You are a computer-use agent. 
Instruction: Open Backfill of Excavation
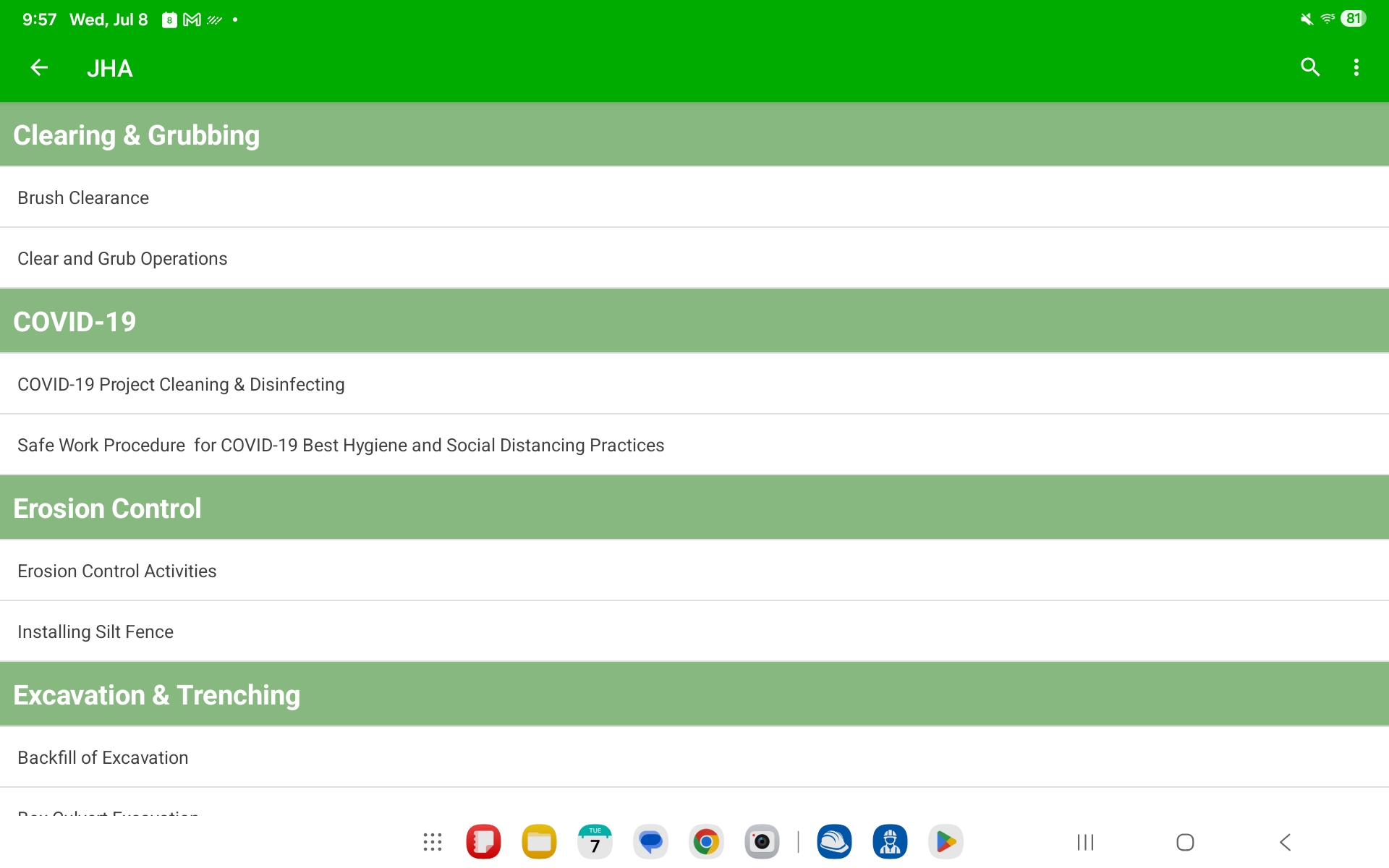tap(694, 757)
